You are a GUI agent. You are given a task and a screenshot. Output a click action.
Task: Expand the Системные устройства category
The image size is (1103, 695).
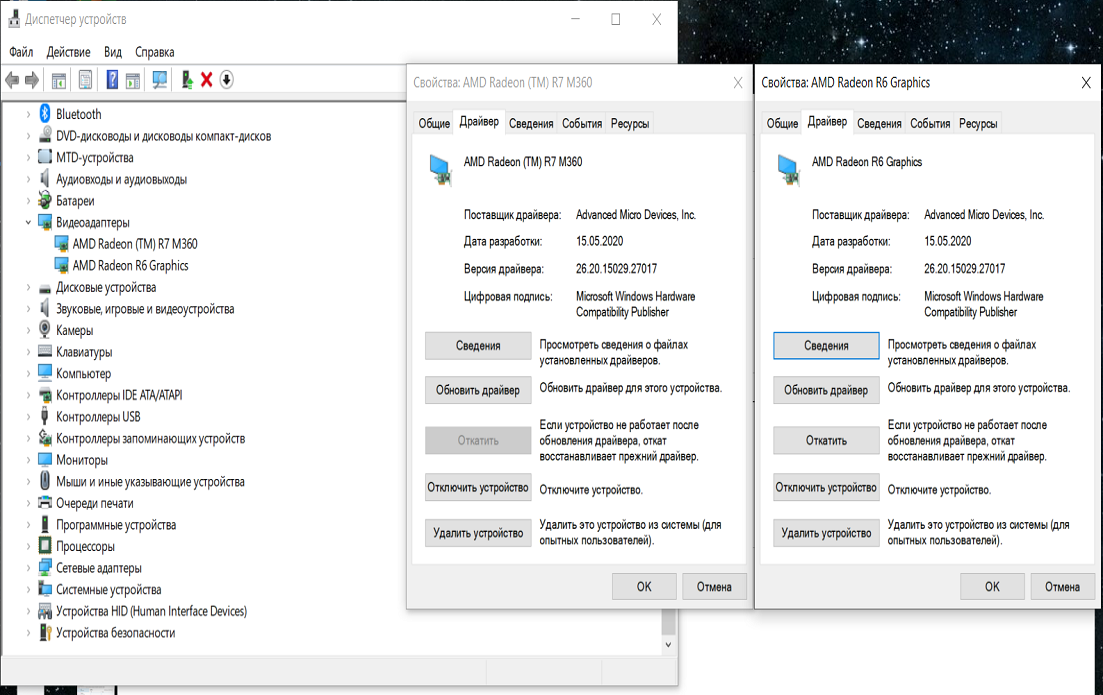pos(28,589)
